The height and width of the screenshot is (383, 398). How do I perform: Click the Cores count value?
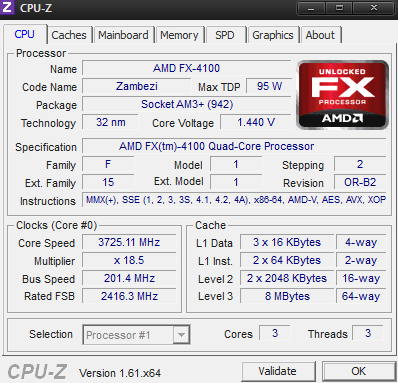[275, 333]
